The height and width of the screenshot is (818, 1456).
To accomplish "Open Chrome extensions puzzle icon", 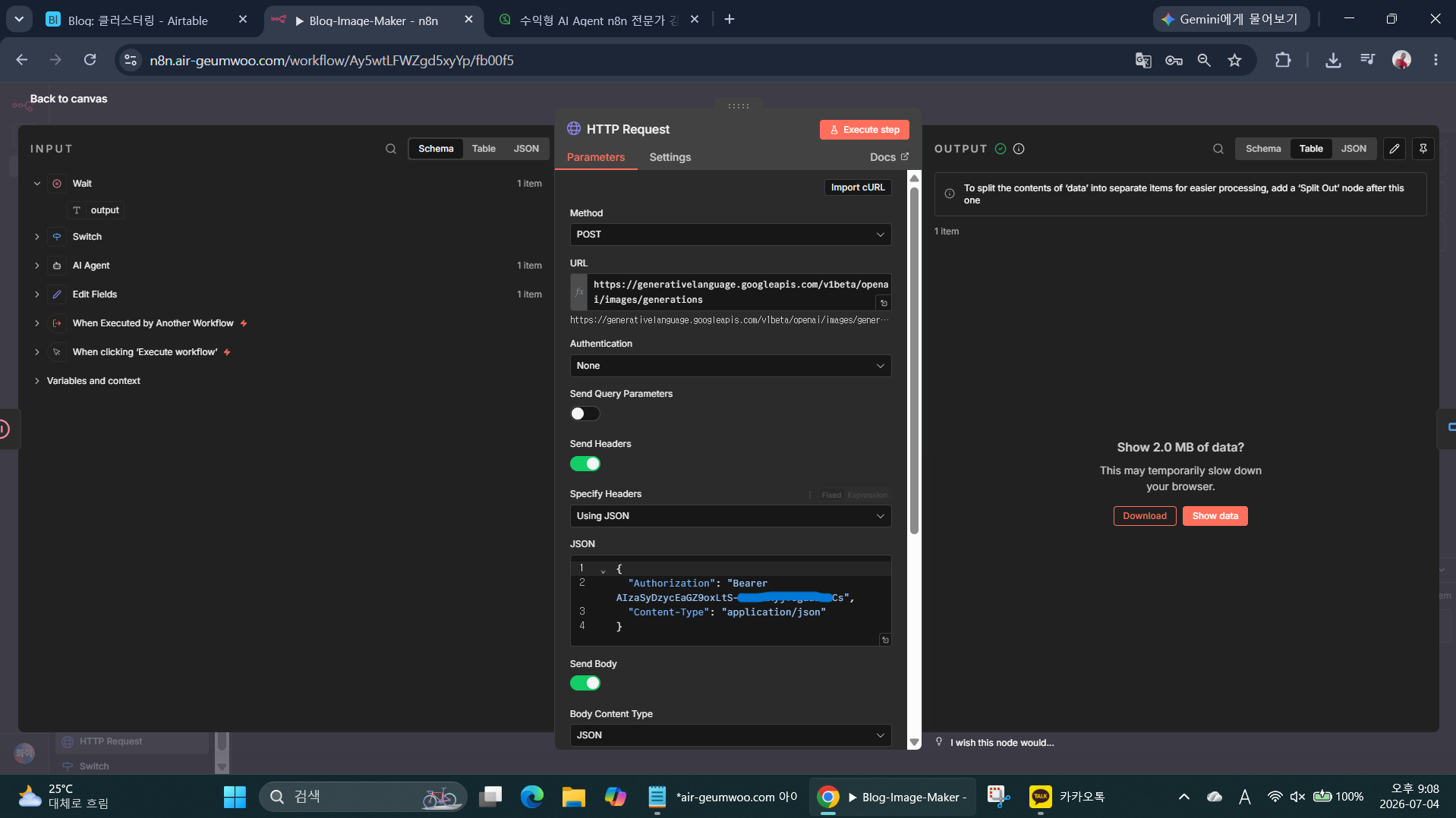I will 1283,60.
